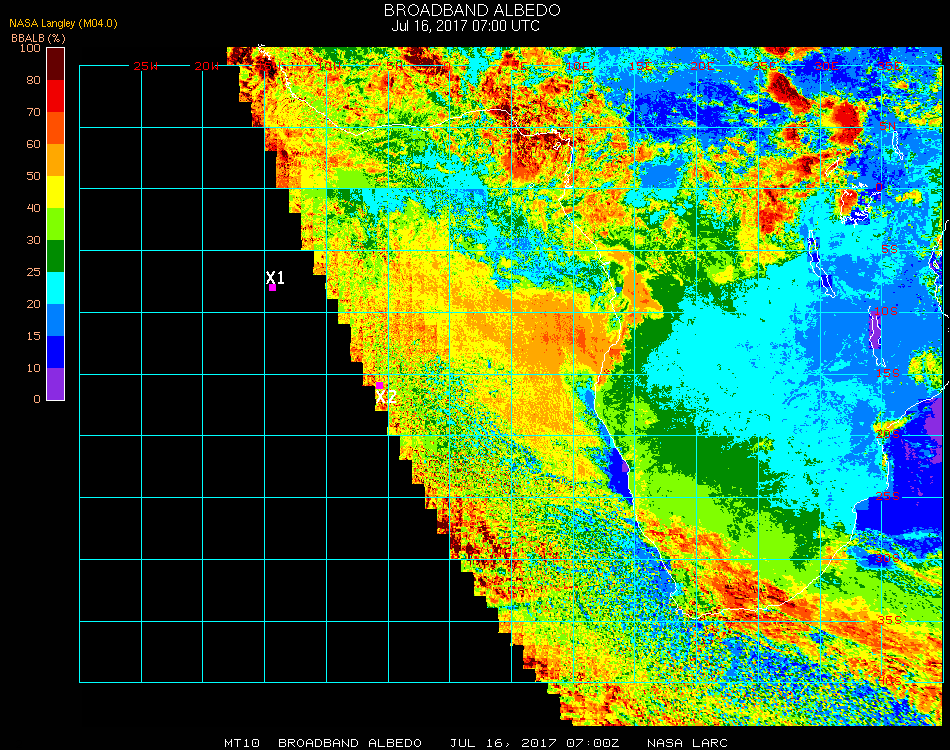
Task: Click the 20W longitude label
Action: 207,66
